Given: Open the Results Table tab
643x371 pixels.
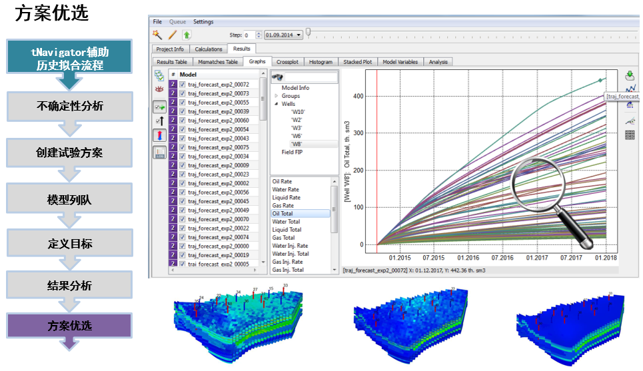Looking at the screenshot, I should coord(172,62).
